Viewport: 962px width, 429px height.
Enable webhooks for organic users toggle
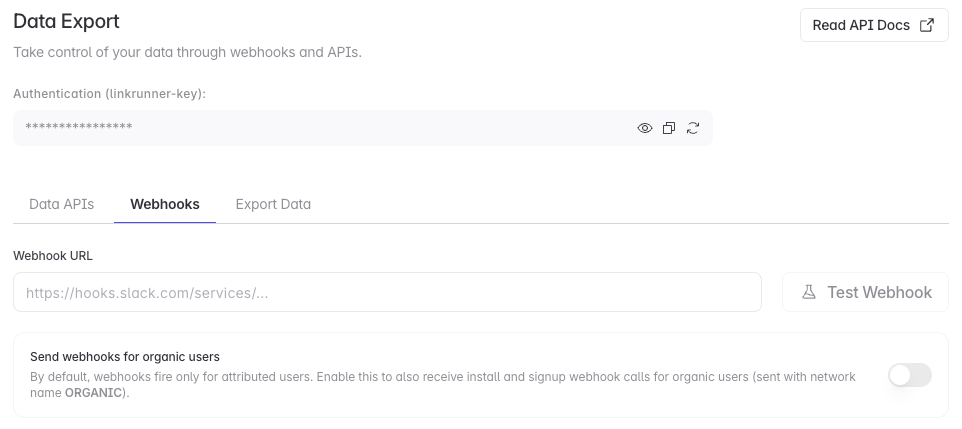point(910,375)
